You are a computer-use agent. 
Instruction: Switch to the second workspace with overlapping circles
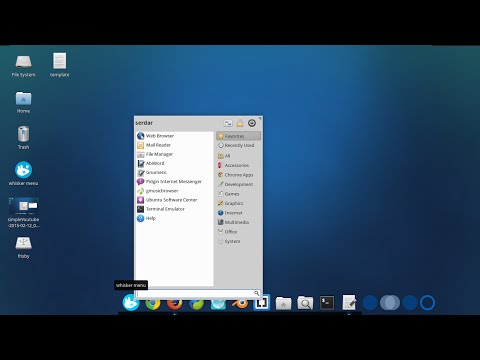point(390,303)
